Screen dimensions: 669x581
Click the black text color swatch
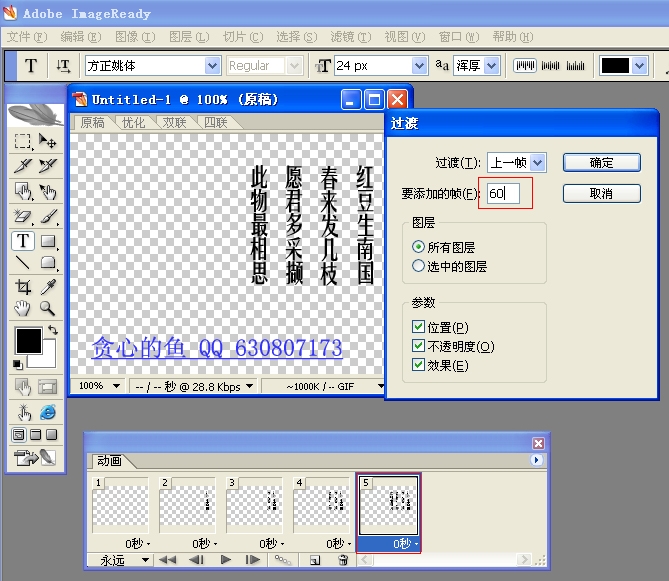pos(615,66)
